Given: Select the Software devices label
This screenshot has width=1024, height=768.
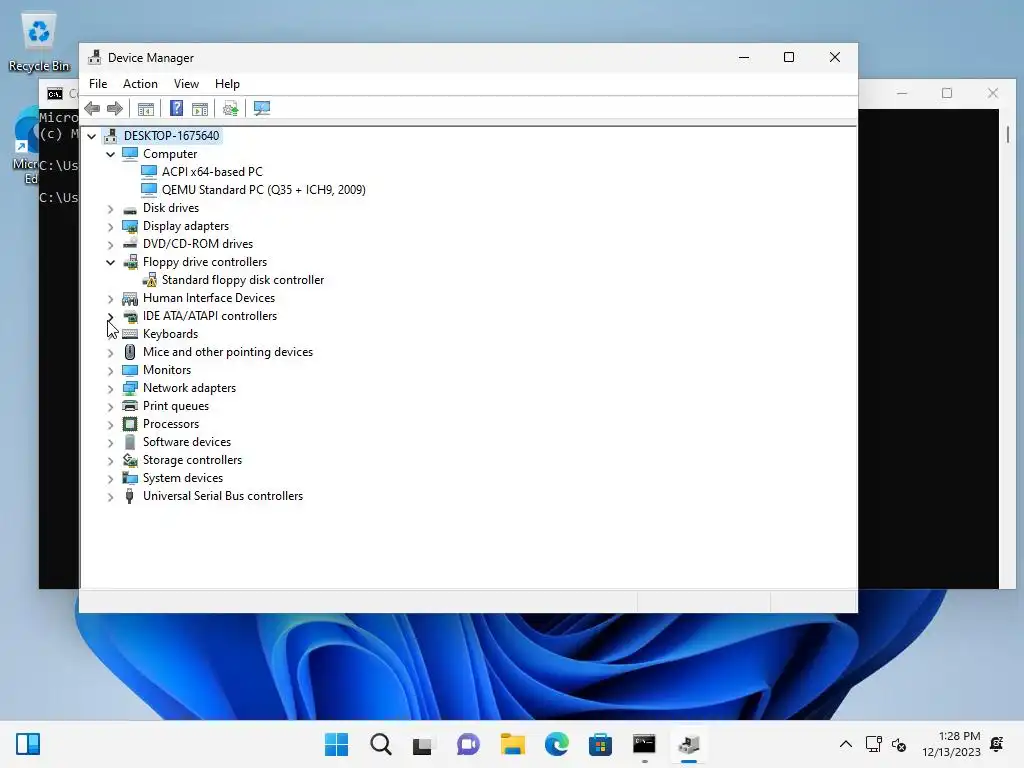Looking at the screenshot, I should pyautogui.click(x=187, y=442).
